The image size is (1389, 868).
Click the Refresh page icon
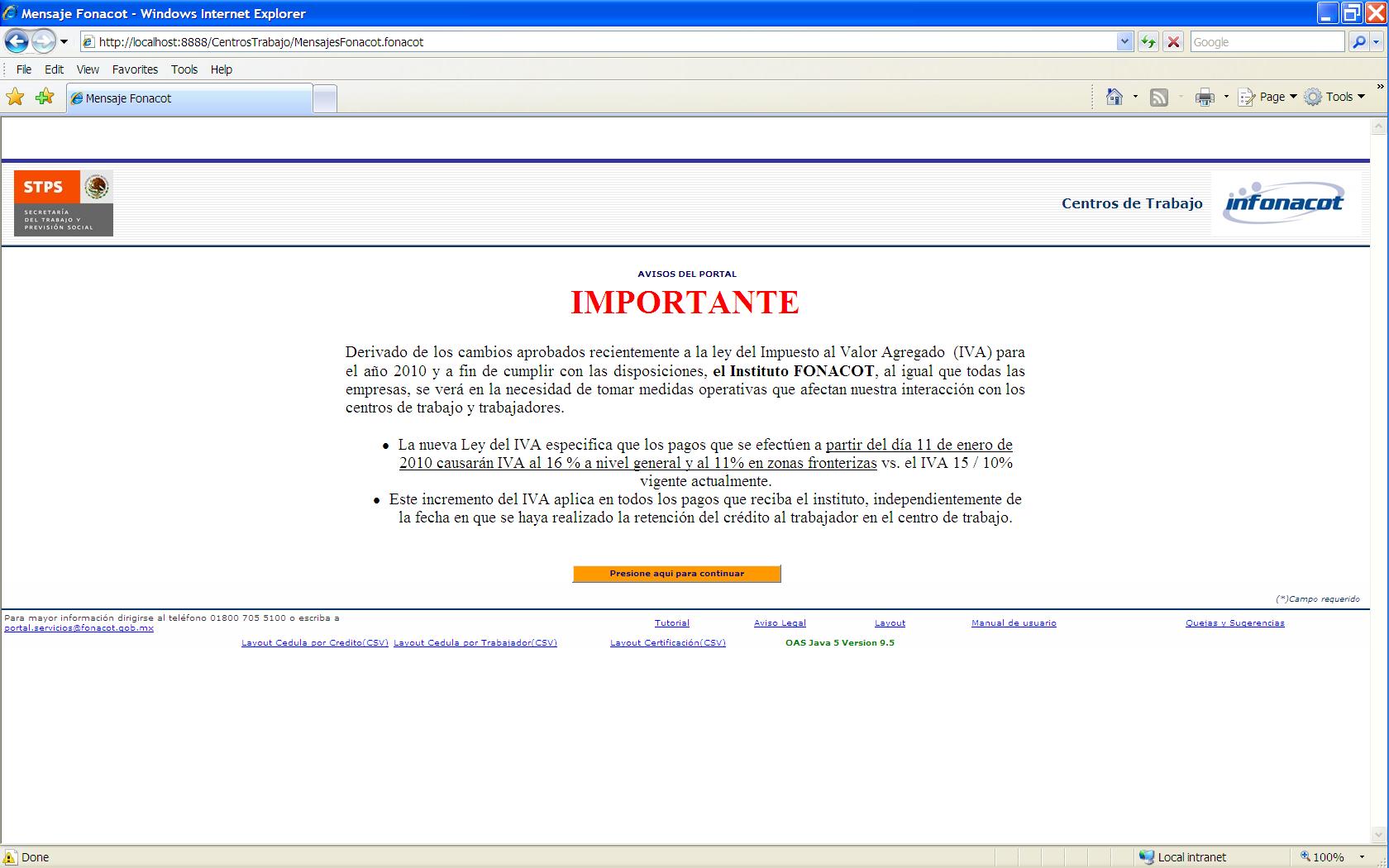1148,42
